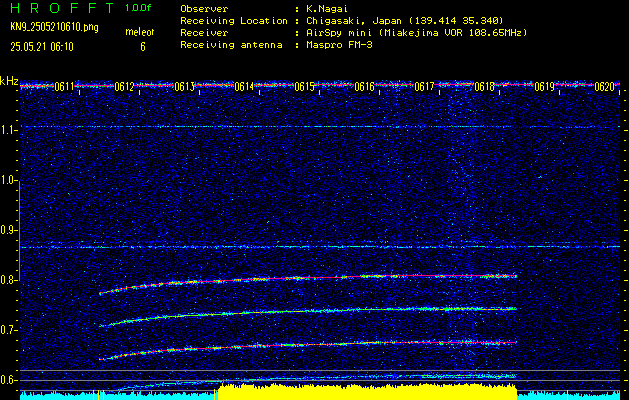The width and height of the screenshot is (629, 400).
Task: Click the yellow signal power bar at bottom
Action: (x=367, y=392)
